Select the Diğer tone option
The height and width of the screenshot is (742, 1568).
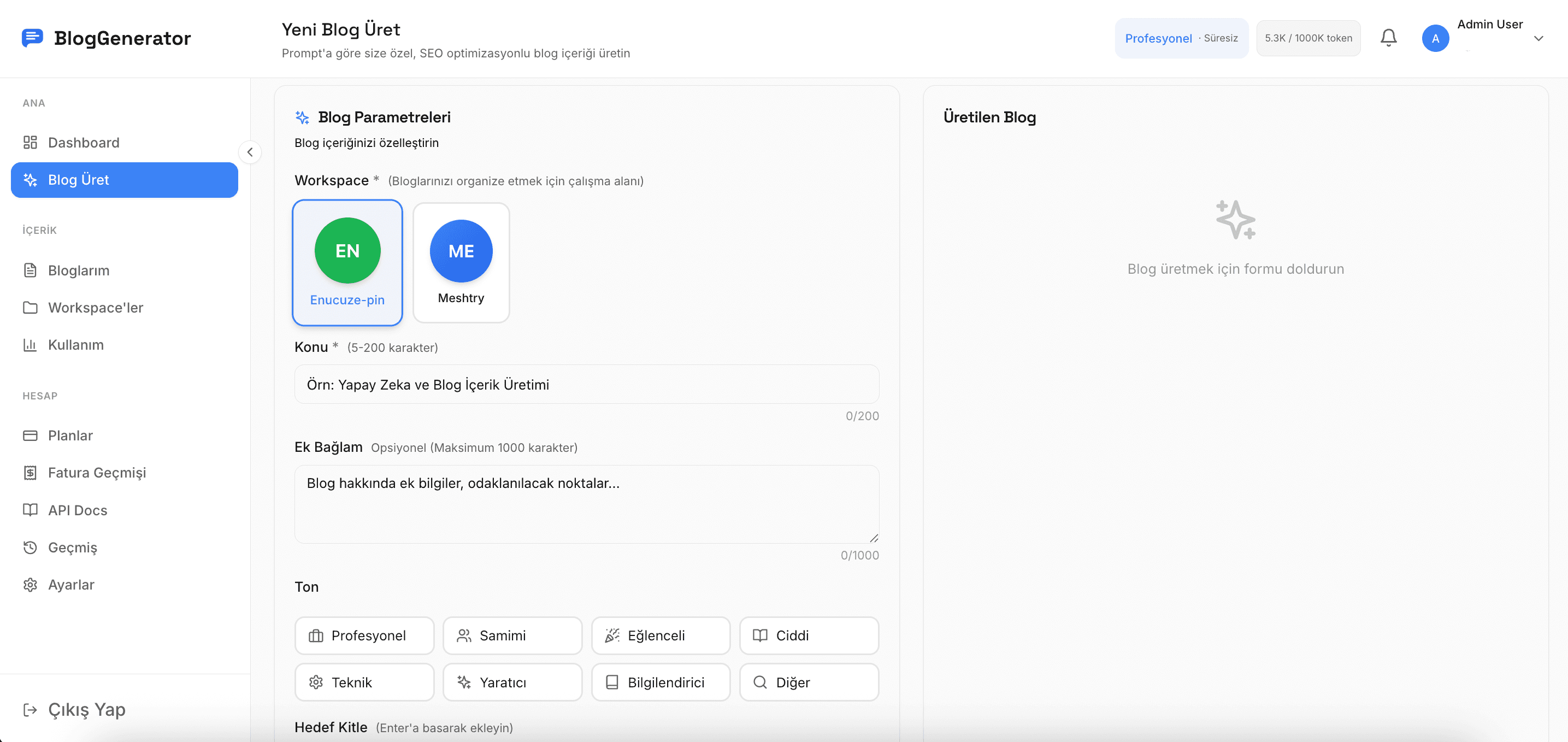(809, 682)
